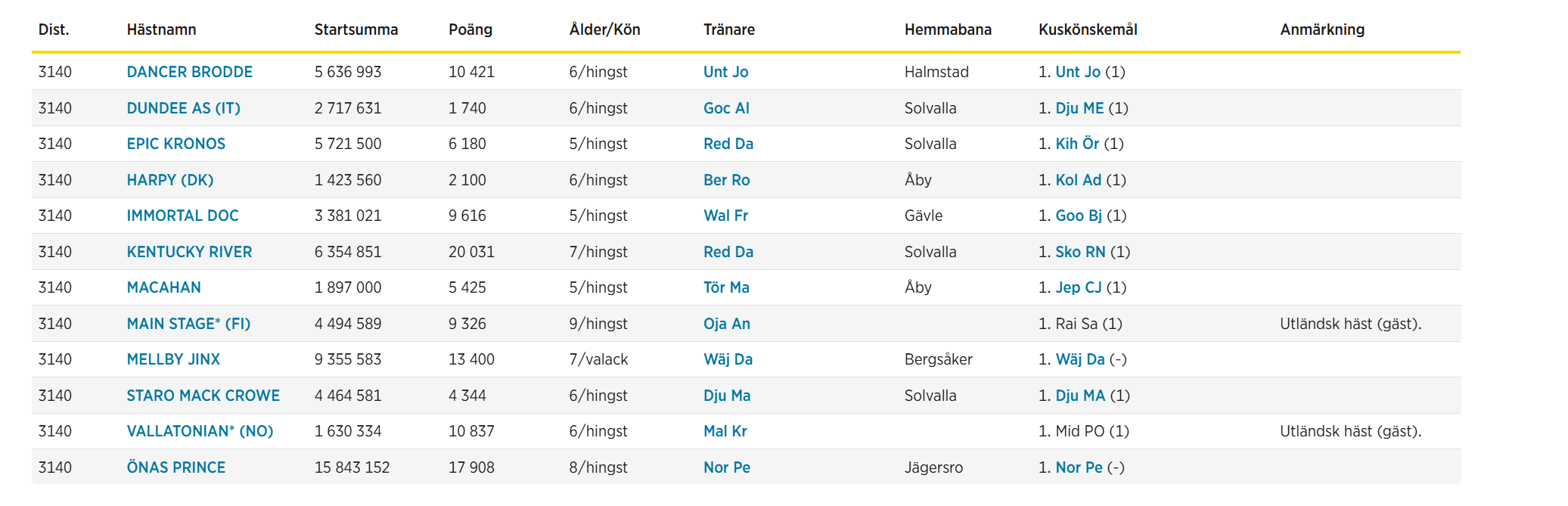The image size is (1568, 506).
Task: Open the DANCER BRODDE horse link
Action: click(189, 72)
